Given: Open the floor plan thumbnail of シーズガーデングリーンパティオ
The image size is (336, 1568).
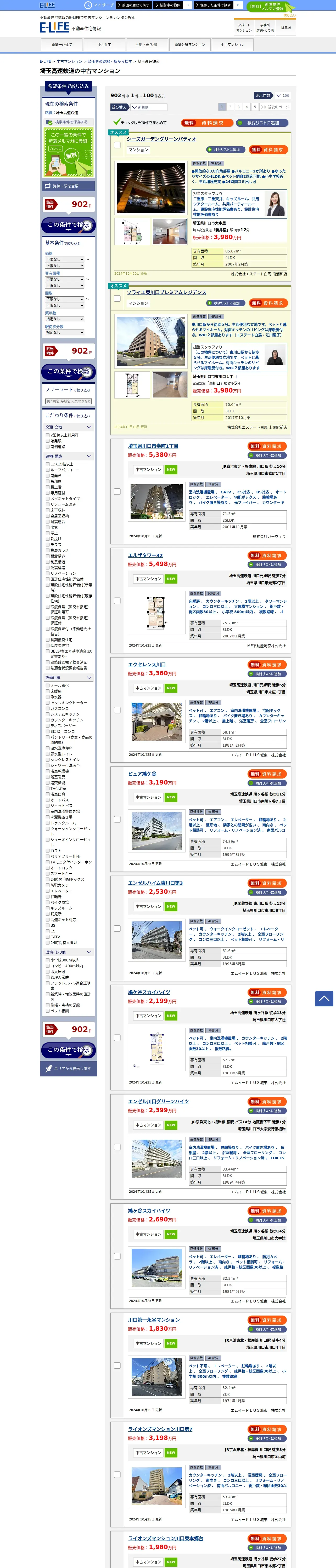Looking at the screenshot, I should tap(132, 232).
